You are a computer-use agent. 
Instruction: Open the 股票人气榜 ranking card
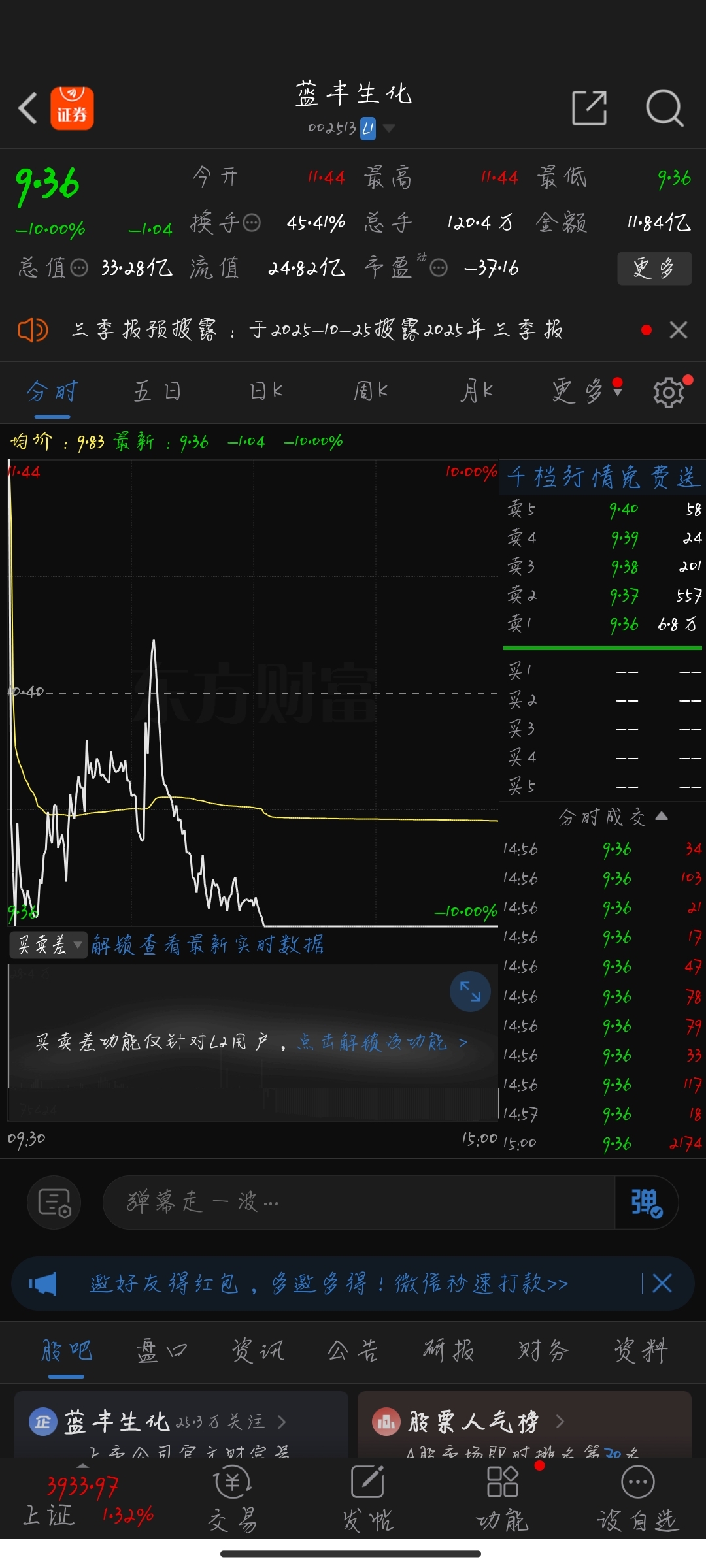coord(524,1425)
